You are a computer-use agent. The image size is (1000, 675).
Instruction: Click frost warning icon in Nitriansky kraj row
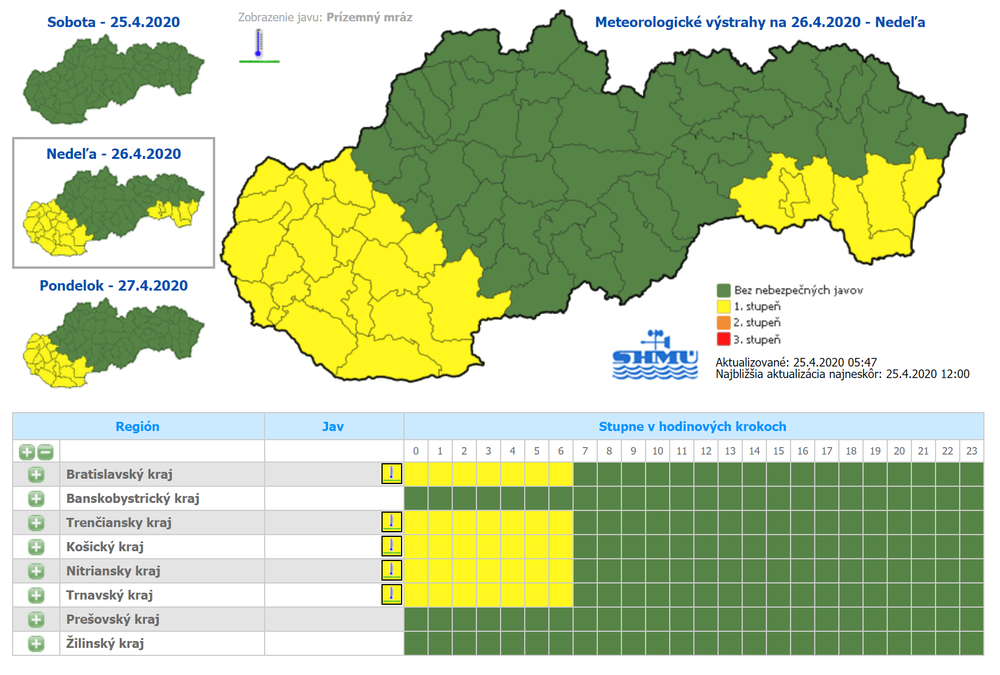point(391,570)
